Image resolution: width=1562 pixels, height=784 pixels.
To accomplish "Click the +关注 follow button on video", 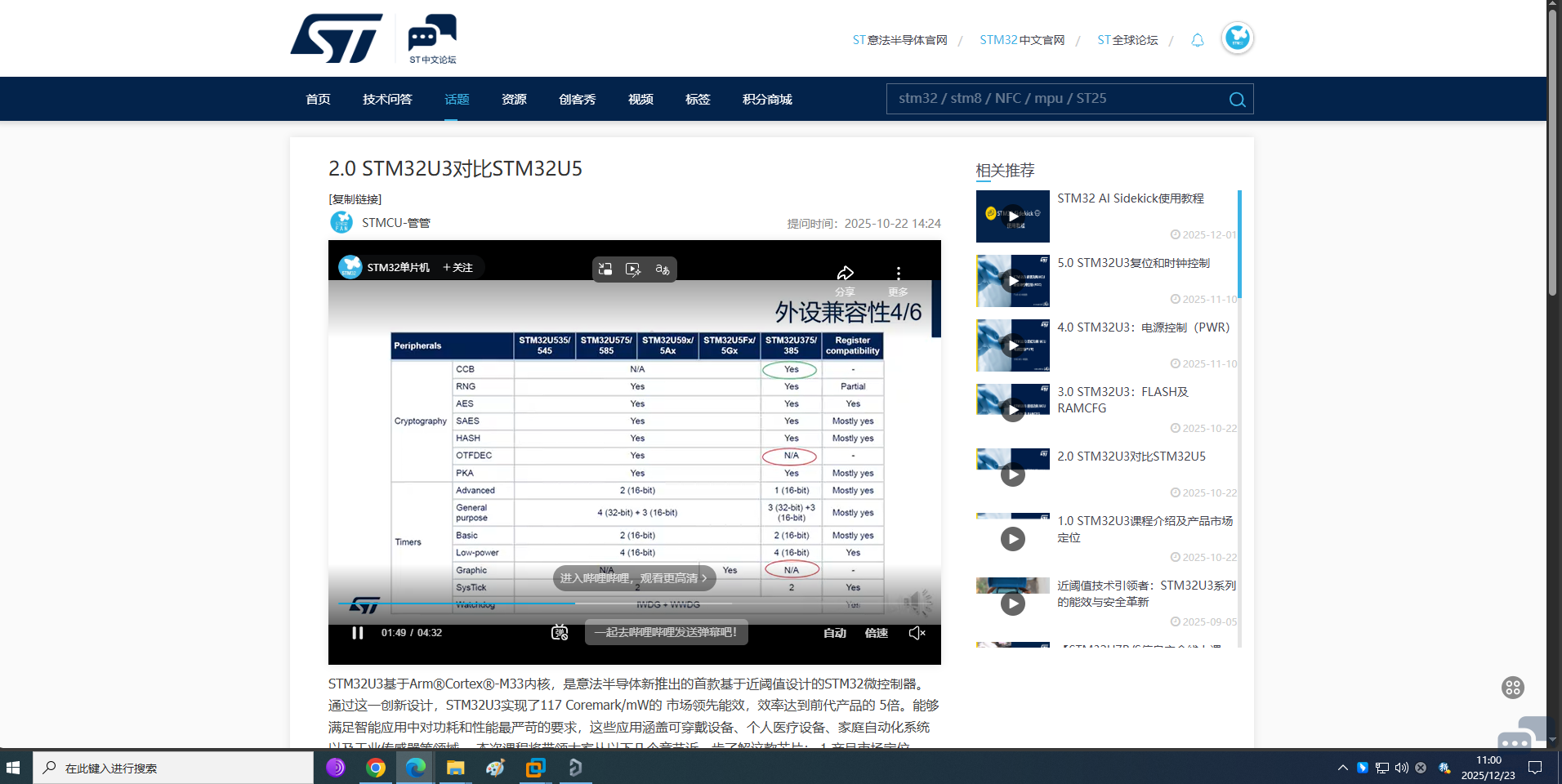I will [457, 267].
